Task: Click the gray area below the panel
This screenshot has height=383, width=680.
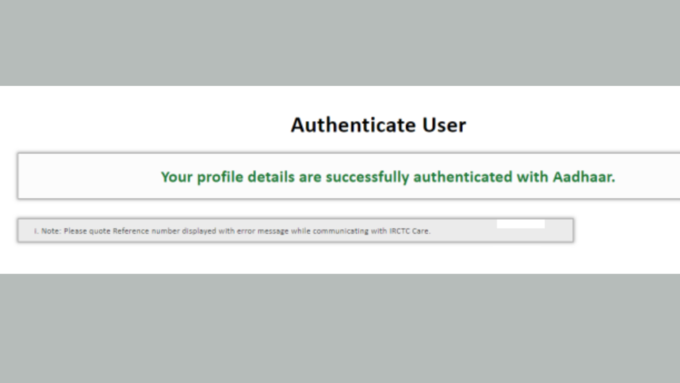Action: coord(340,328)
